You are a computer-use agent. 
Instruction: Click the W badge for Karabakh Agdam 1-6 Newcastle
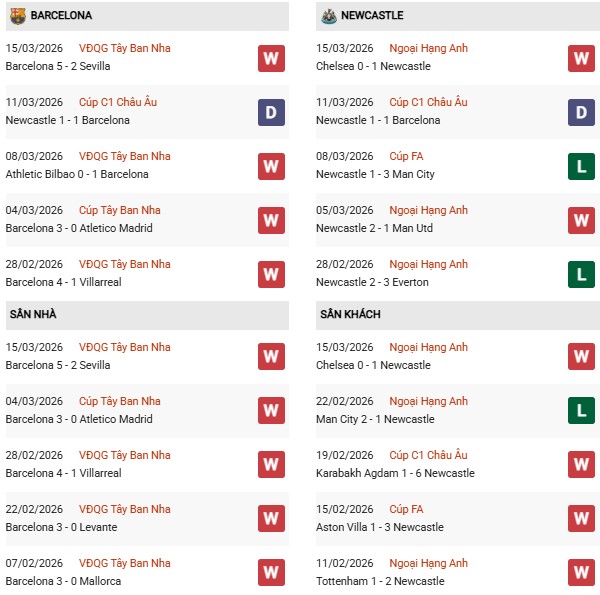click(581, 465)
